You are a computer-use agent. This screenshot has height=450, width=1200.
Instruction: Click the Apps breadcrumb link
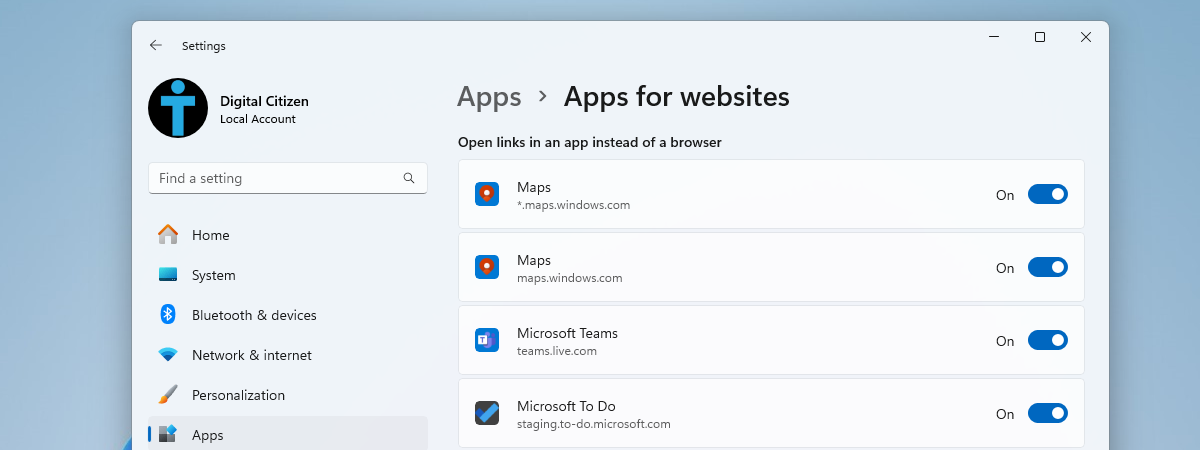click(489, 97)
